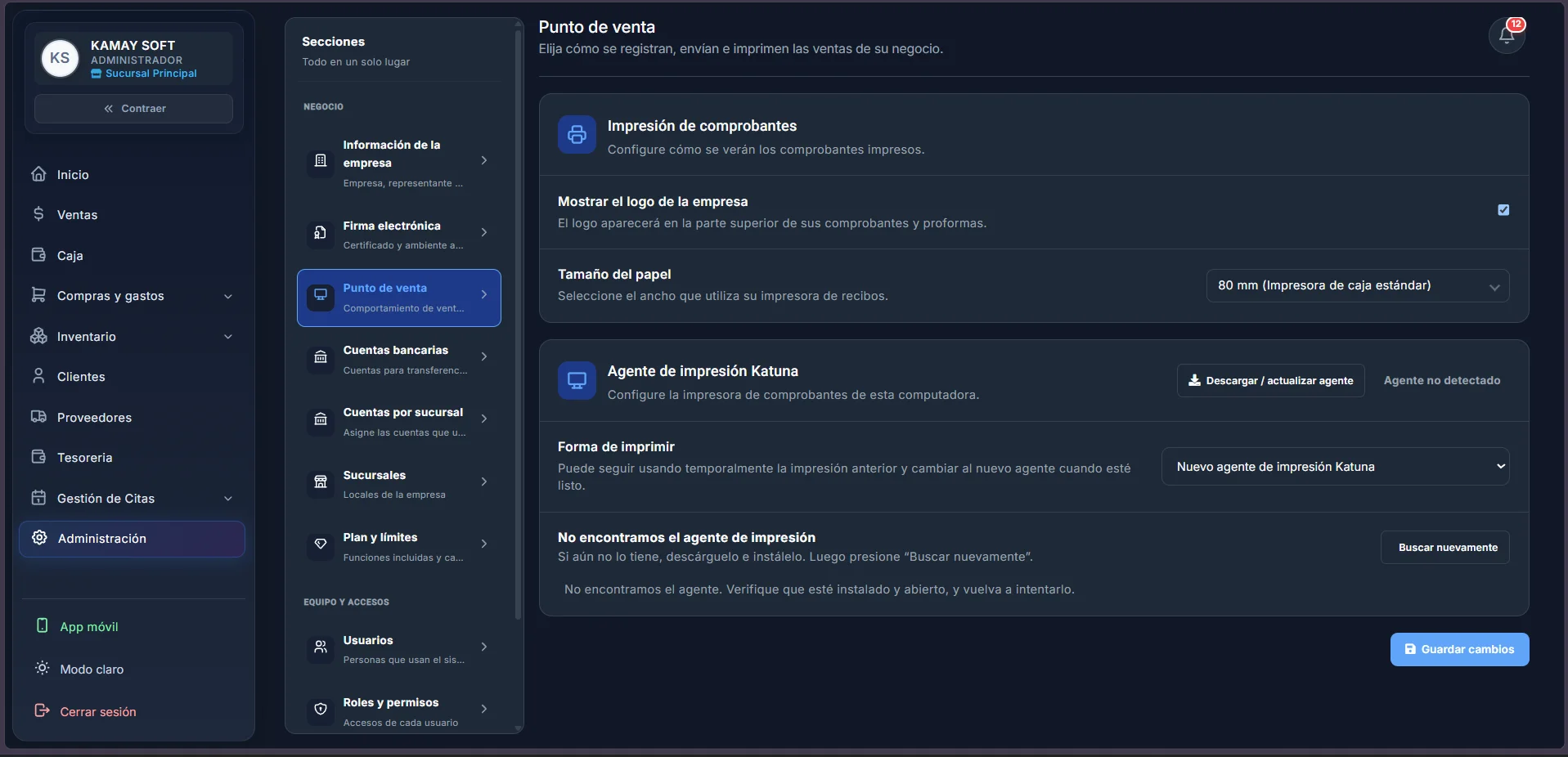This screenshot has width=1568, height=757.
Task: Click the Inicio home icon
Action: point(38,174)
